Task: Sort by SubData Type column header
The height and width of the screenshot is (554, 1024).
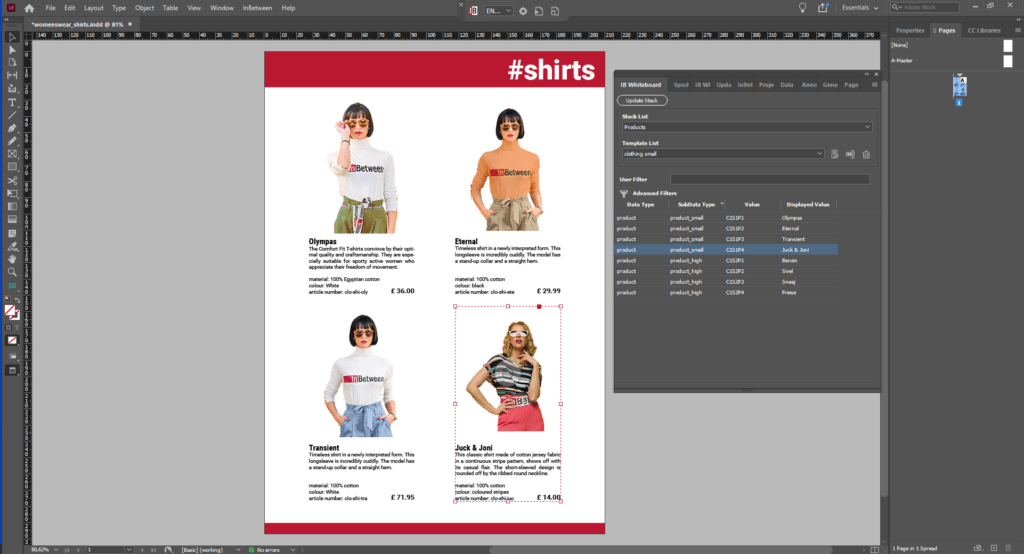Action: pos(694,204)
